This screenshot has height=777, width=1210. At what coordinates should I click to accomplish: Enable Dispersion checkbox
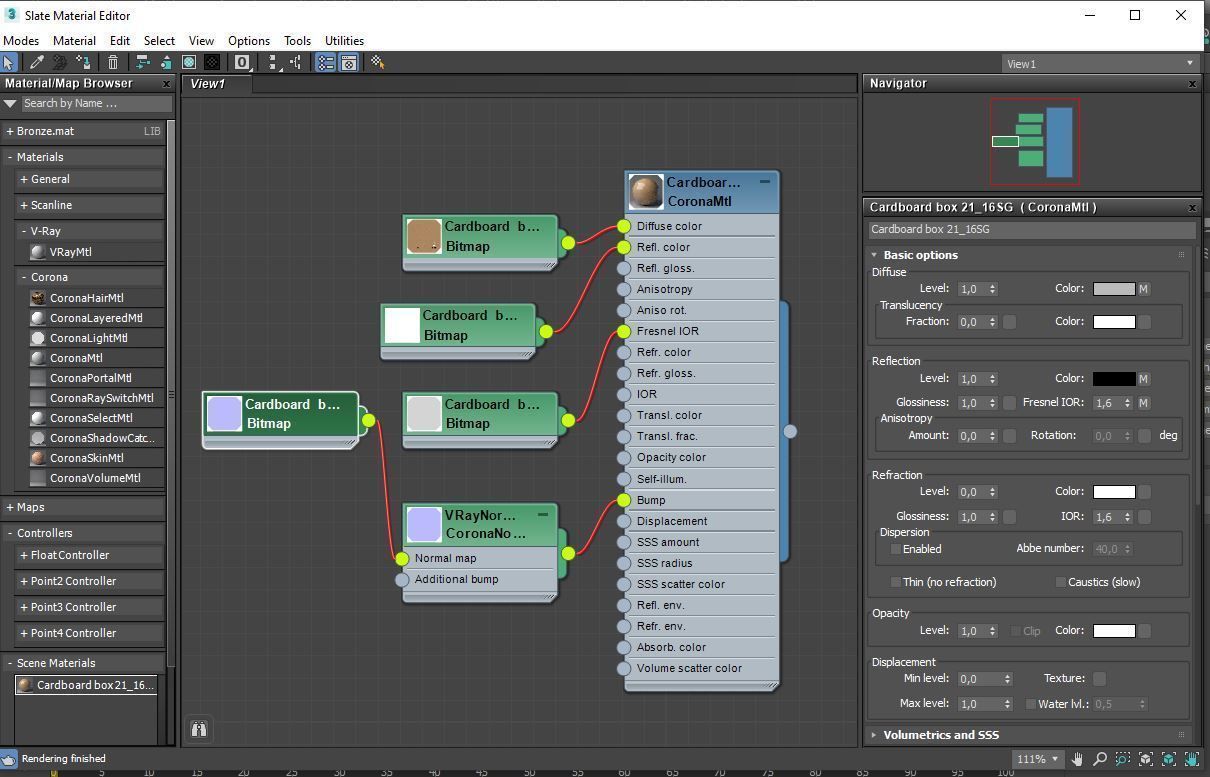(x=896, y=549)
